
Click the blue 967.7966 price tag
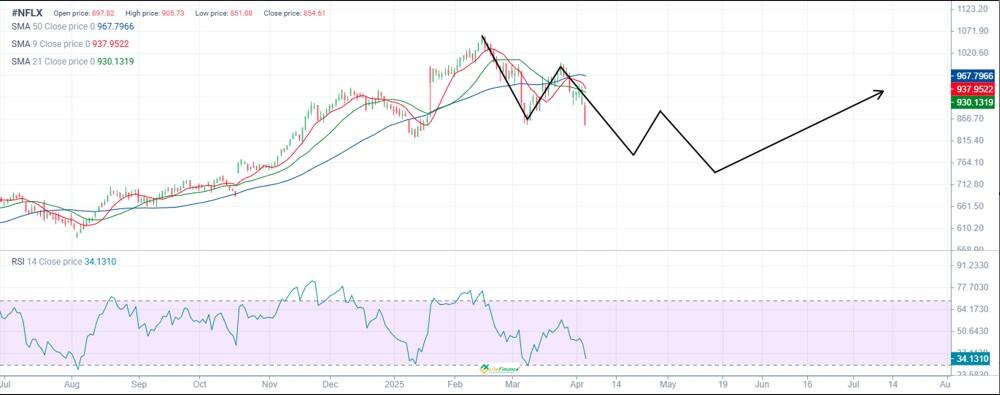pos(972,76)
